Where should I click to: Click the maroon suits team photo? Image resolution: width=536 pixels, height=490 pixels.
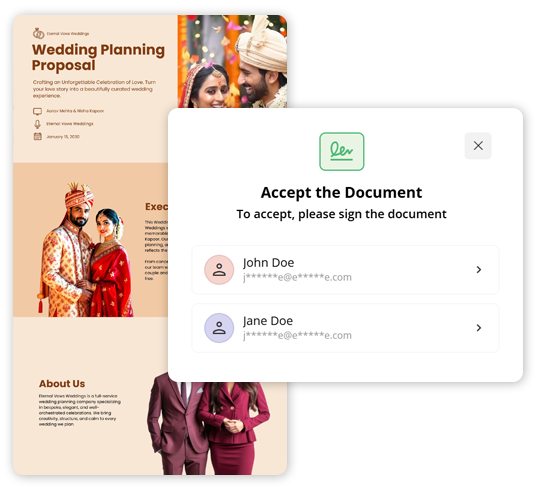(209, 428)
